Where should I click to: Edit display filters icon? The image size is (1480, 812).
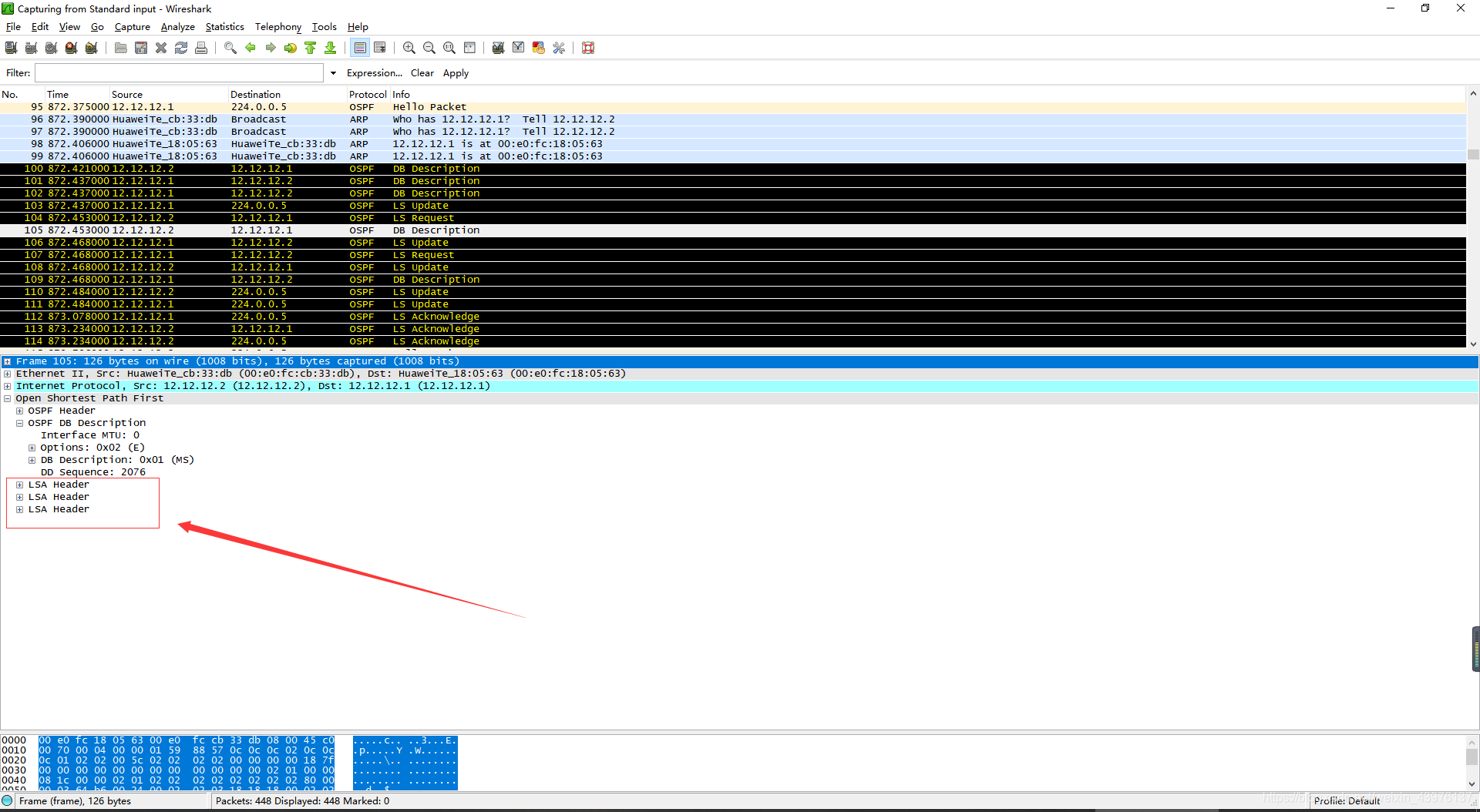tap(519, 48)
